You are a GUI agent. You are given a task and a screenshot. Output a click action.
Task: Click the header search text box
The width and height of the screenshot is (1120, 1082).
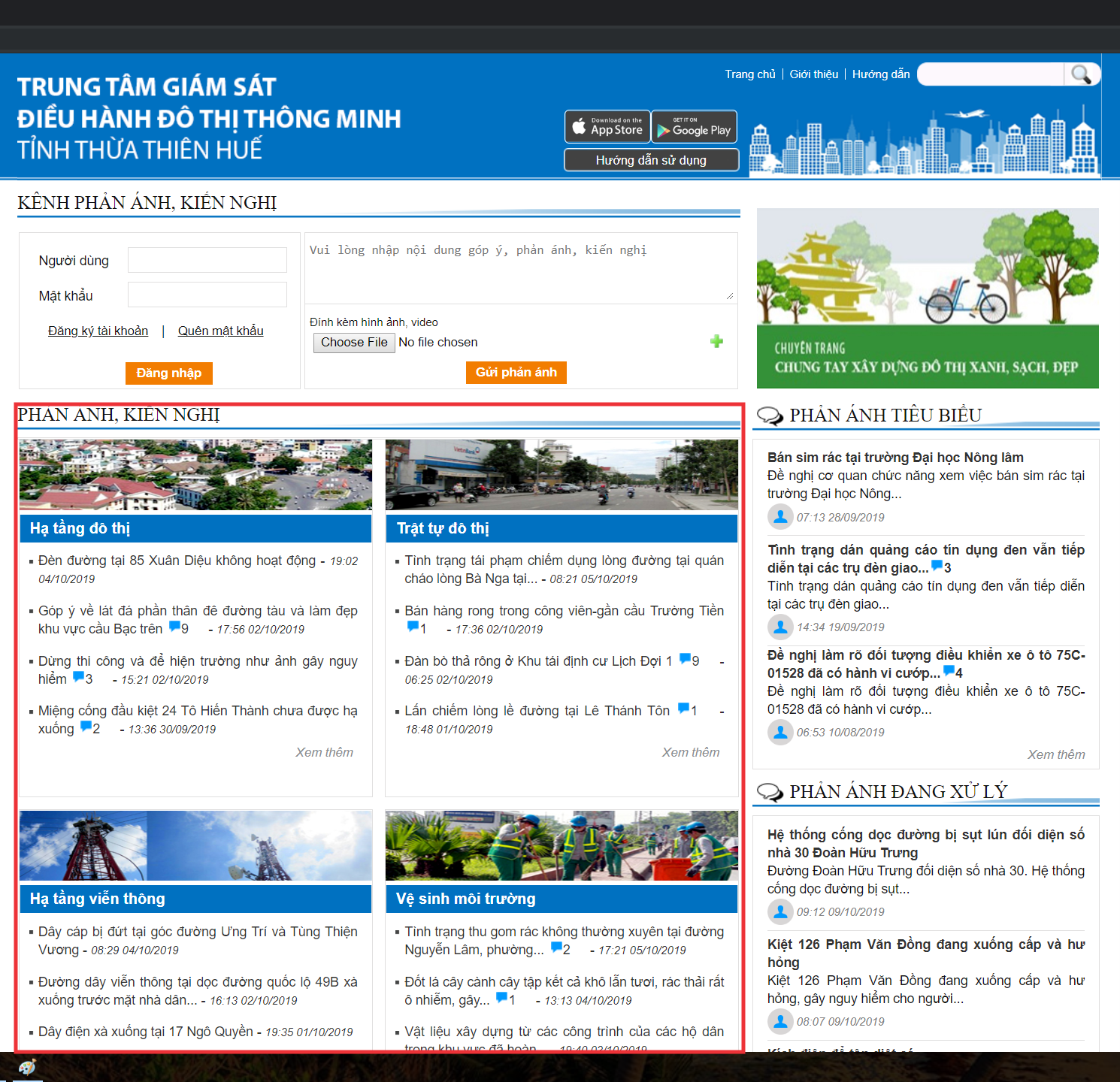tap(991, 74)
